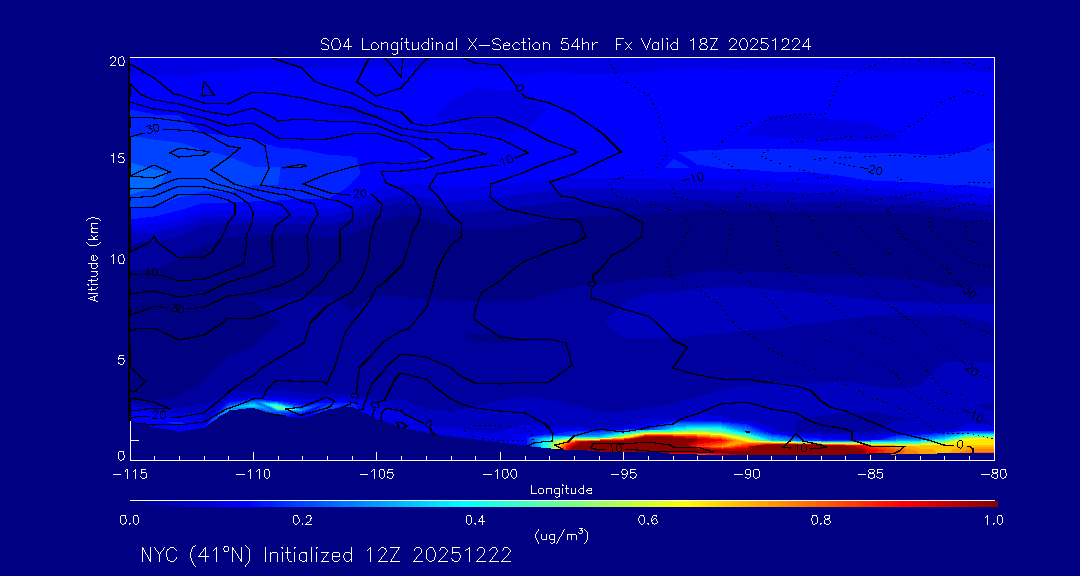The height and width of the screenshot is (576, 1080).
Task: Click the 'Longitude' axis label
Action: (561, 491)
